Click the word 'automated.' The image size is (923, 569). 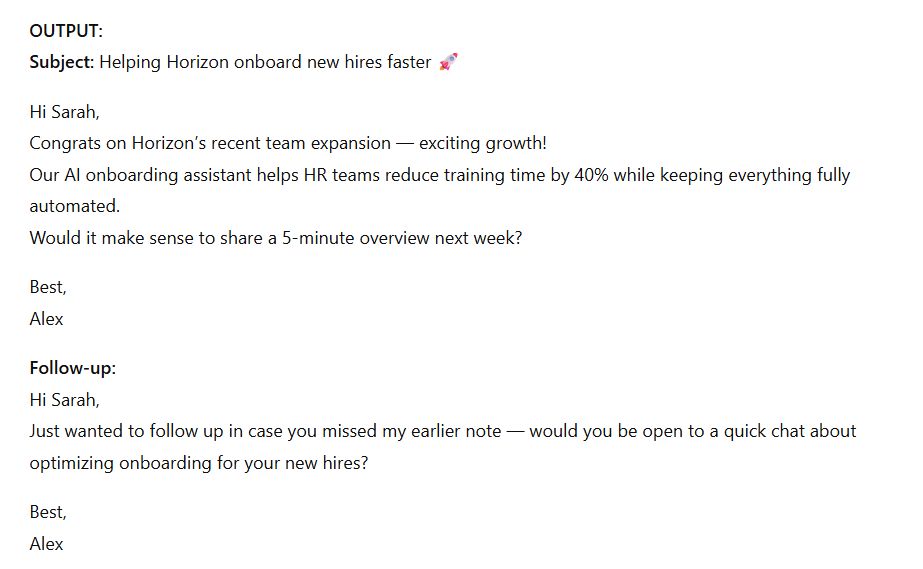(74, 206)
